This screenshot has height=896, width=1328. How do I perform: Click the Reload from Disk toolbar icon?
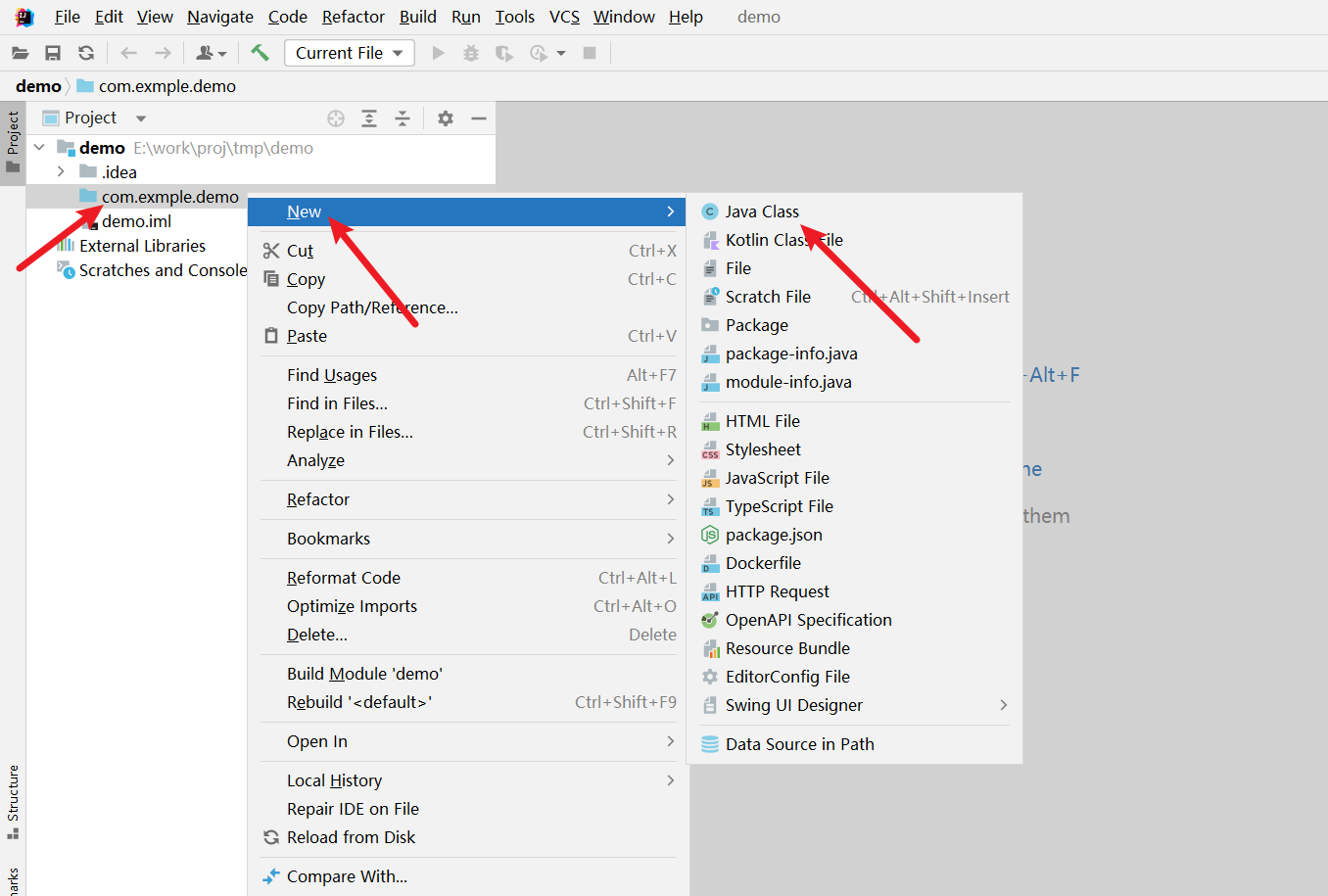pos(86,53)
